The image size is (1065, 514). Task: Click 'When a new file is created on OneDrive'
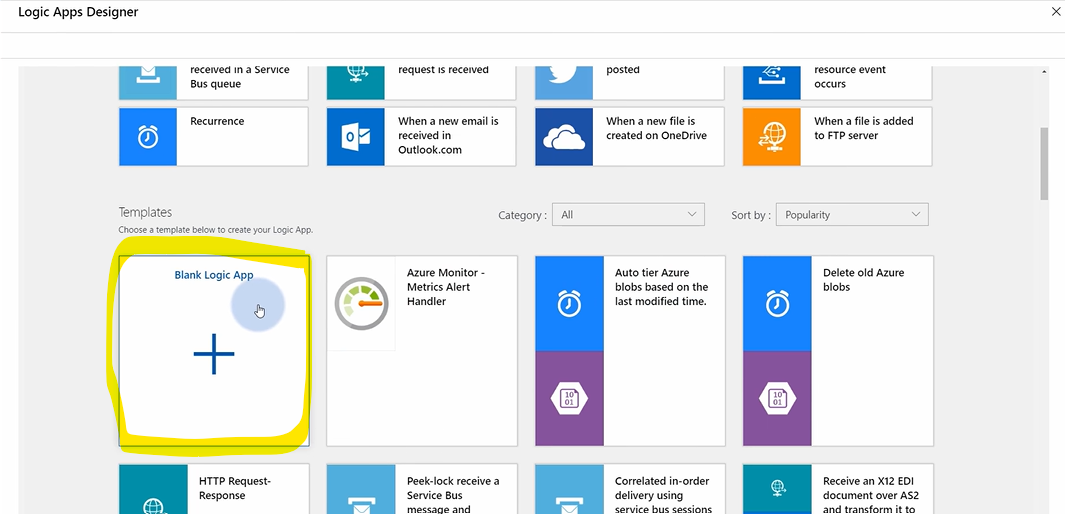tap(656, 128)
